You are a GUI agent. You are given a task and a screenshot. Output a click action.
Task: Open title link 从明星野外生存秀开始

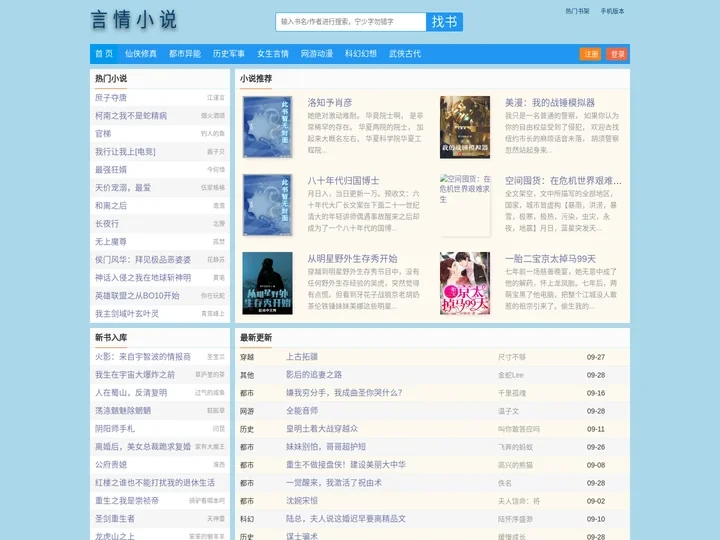click(x=352, y=259)
